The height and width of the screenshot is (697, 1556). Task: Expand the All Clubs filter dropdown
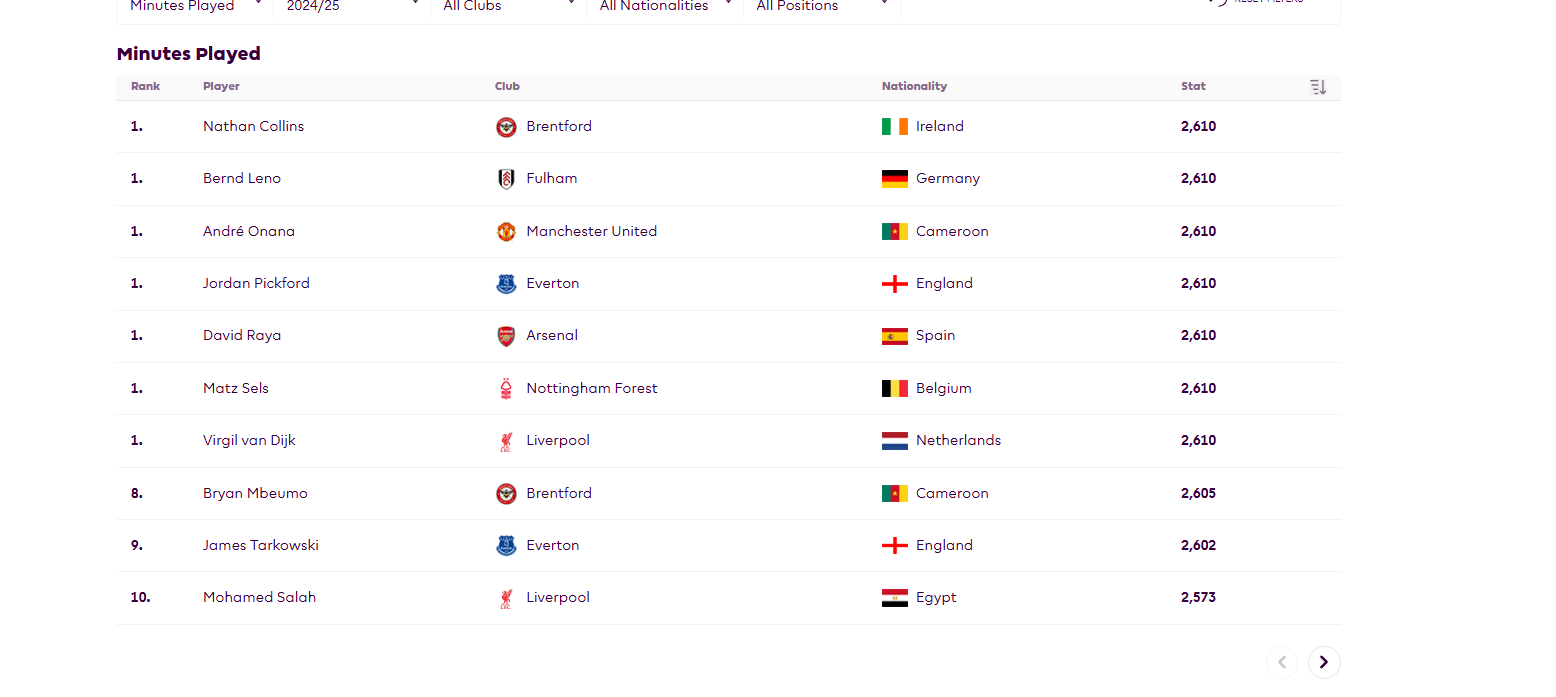point(508,6)
